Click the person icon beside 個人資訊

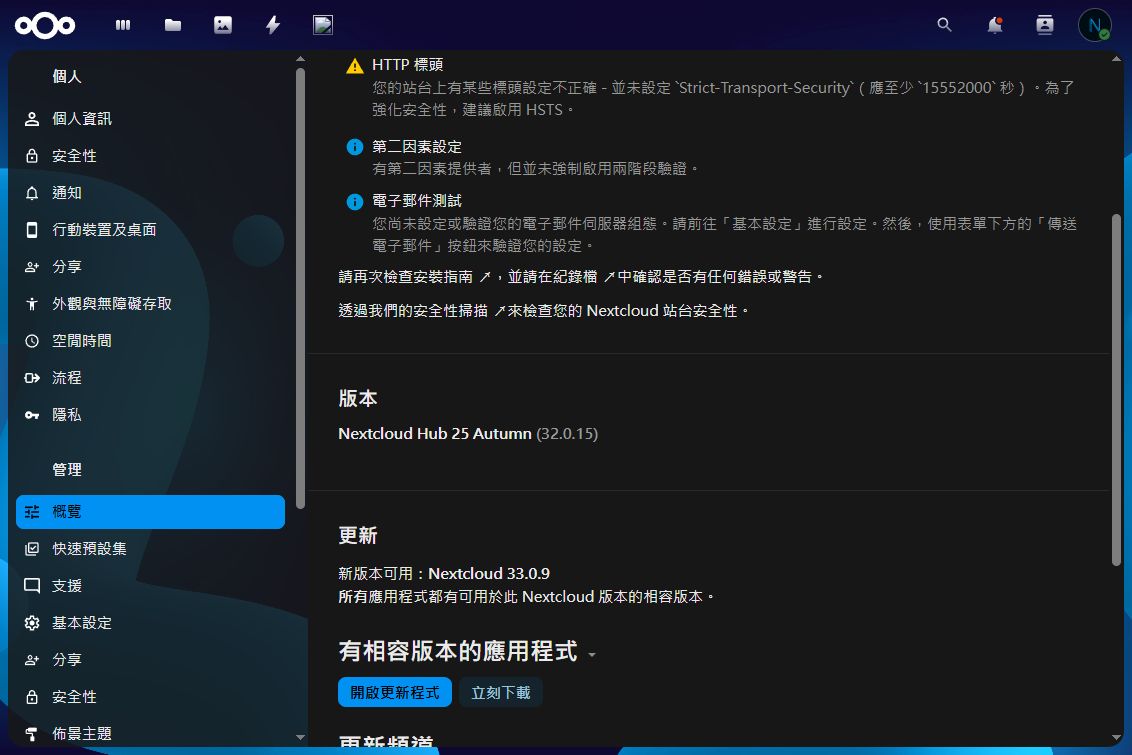click(x=32, y=119)
